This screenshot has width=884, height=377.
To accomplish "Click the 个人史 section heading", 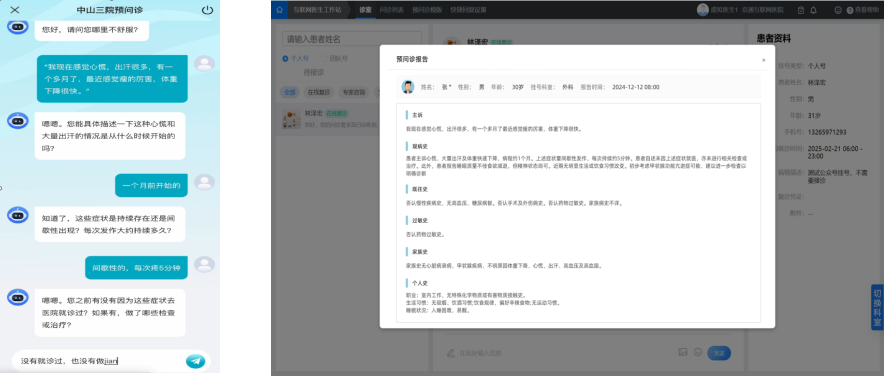I will click(420, 283).
